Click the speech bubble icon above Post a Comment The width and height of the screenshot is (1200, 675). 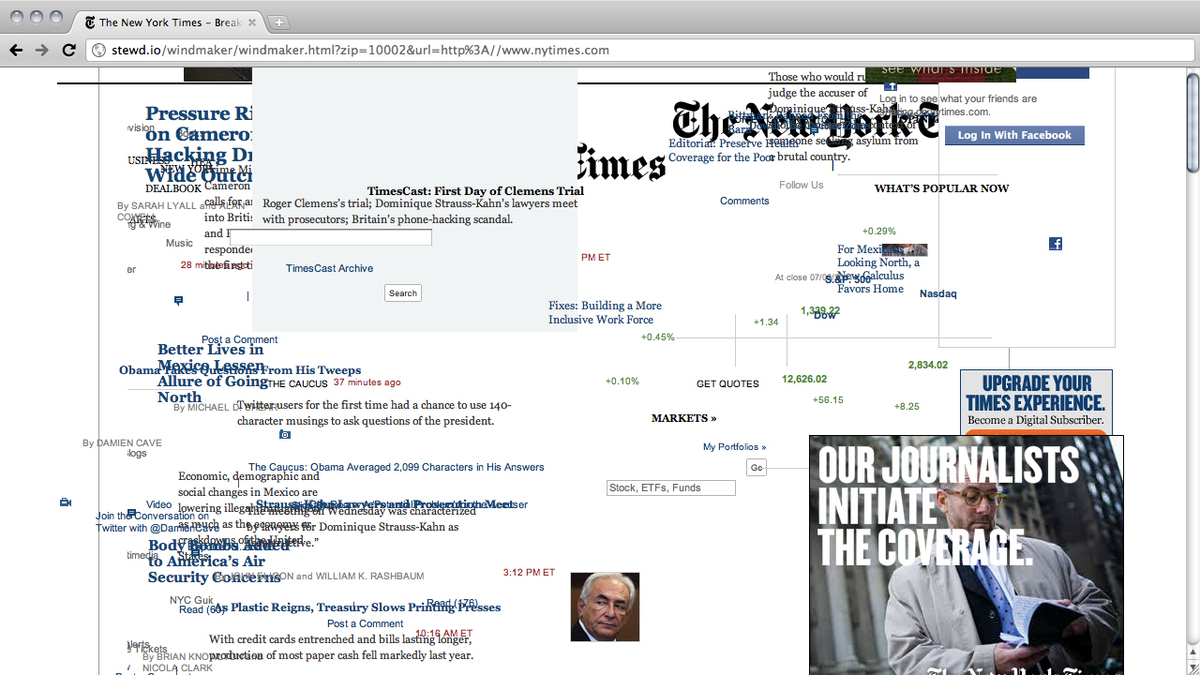(179, 300)
